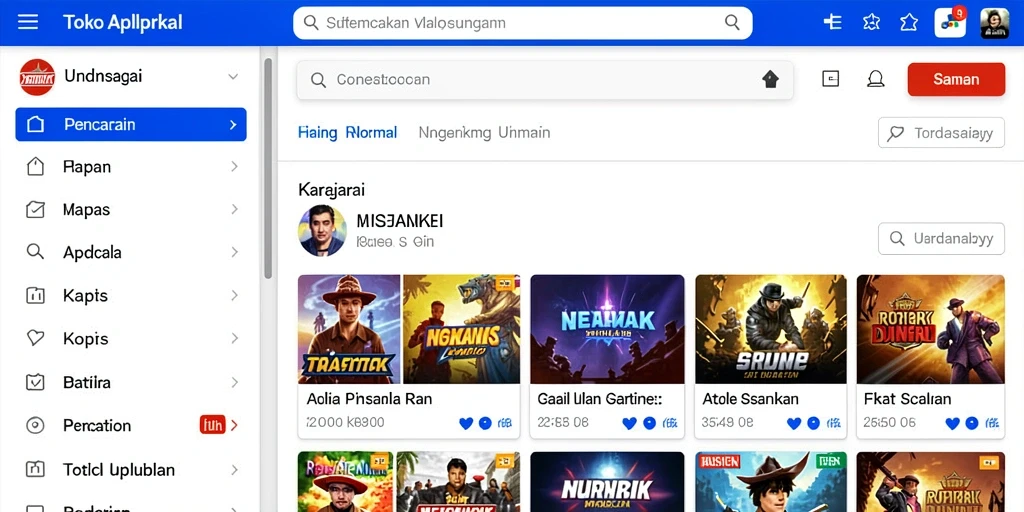1024x512 pixels.
Task: Click the Conestcocan search field
Action: [545, 80]
